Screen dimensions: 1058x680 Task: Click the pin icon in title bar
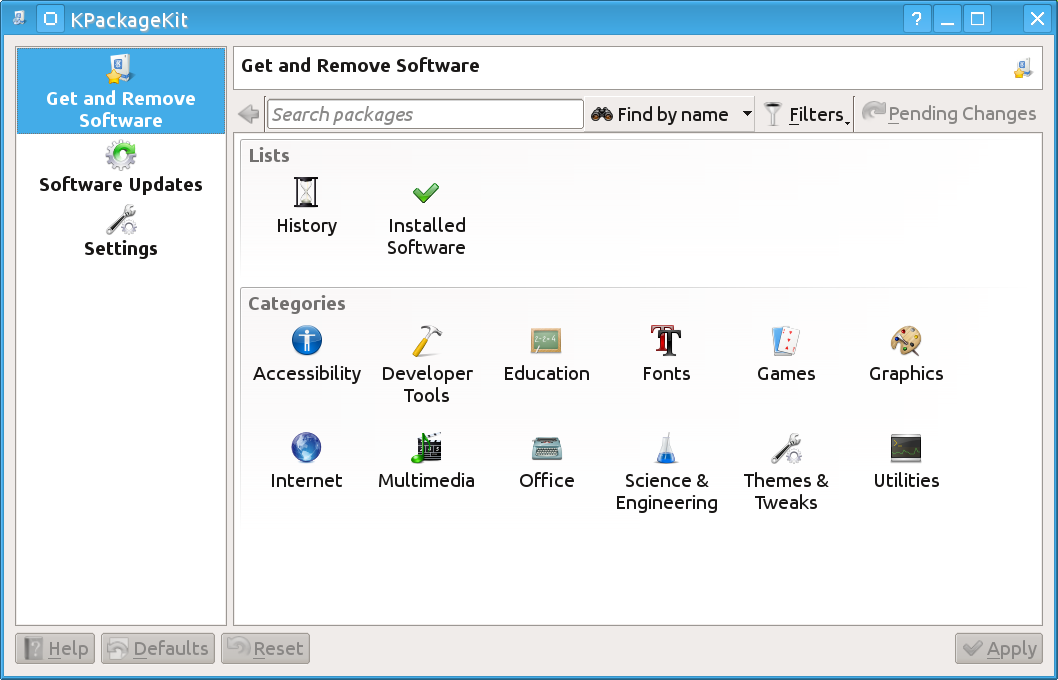pos(51,19)
